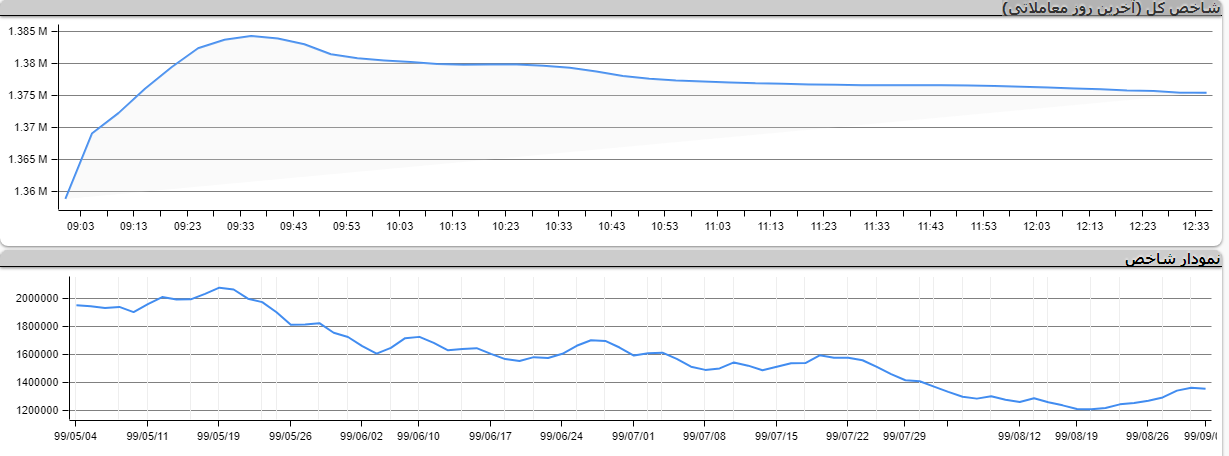Select the 09:33 time axis label
The image size is (1229, 456).
click(x=240, y=227)
